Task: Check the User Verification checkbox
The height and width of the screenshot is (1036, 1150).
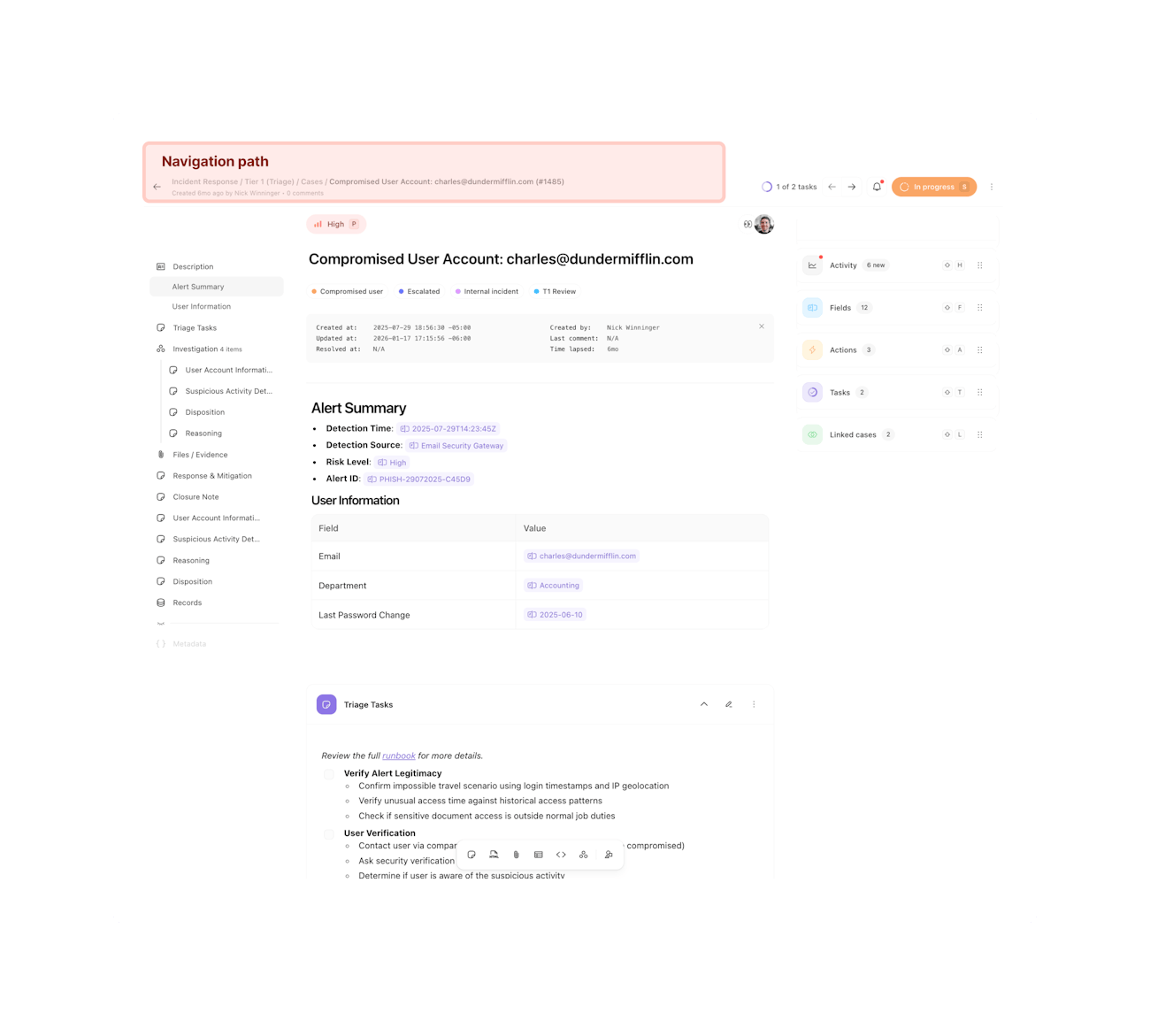Action: pyautogui.click(x=329, y=833)
